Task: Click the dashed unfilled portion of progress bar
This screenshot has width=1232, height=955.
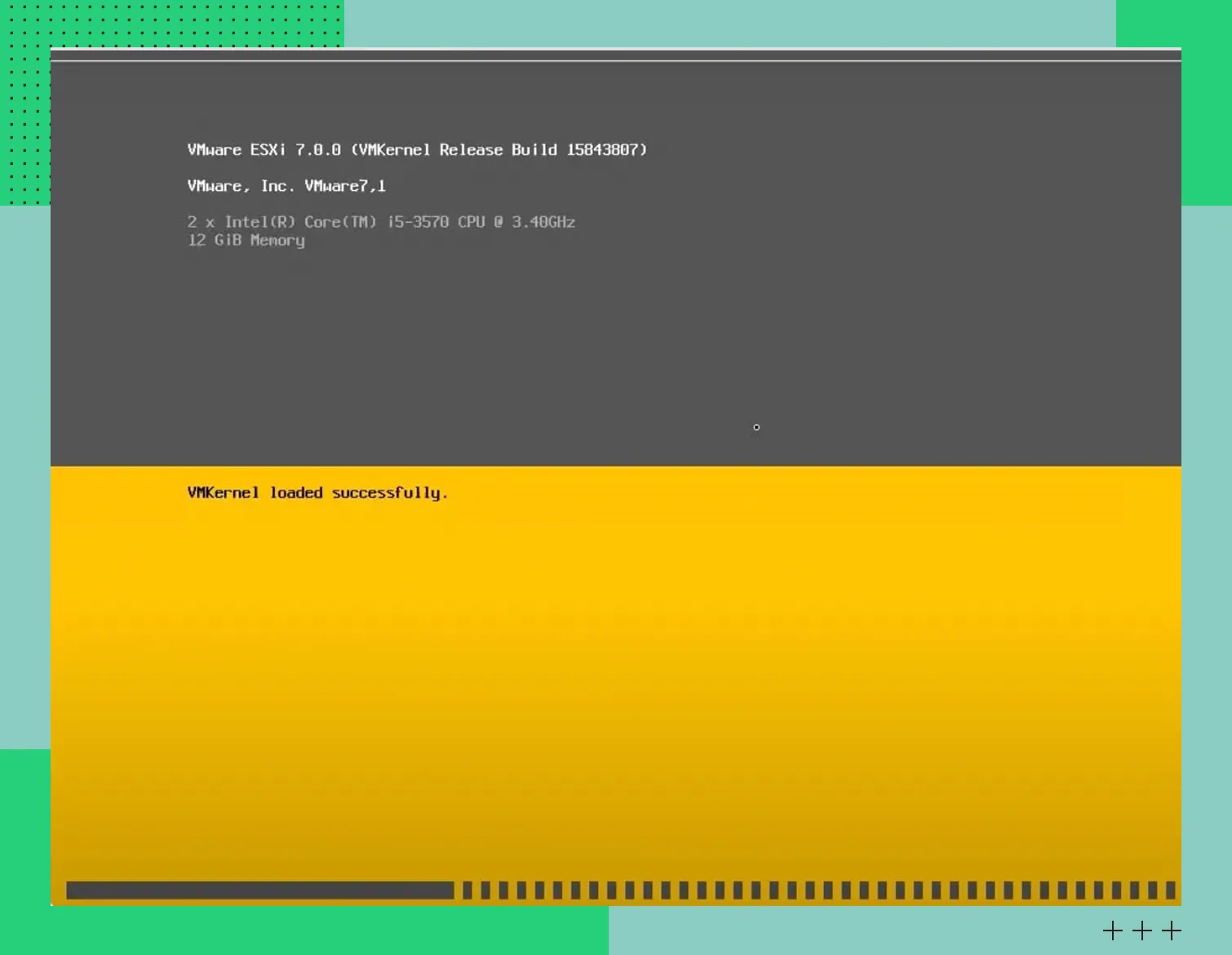Action: click(816, 890)
